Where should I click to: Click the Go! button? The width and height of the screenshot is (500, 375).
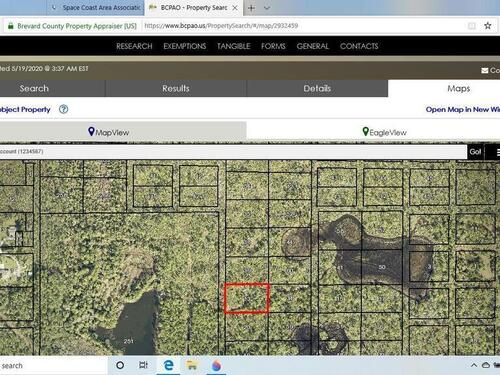click(x=475, y=152)
